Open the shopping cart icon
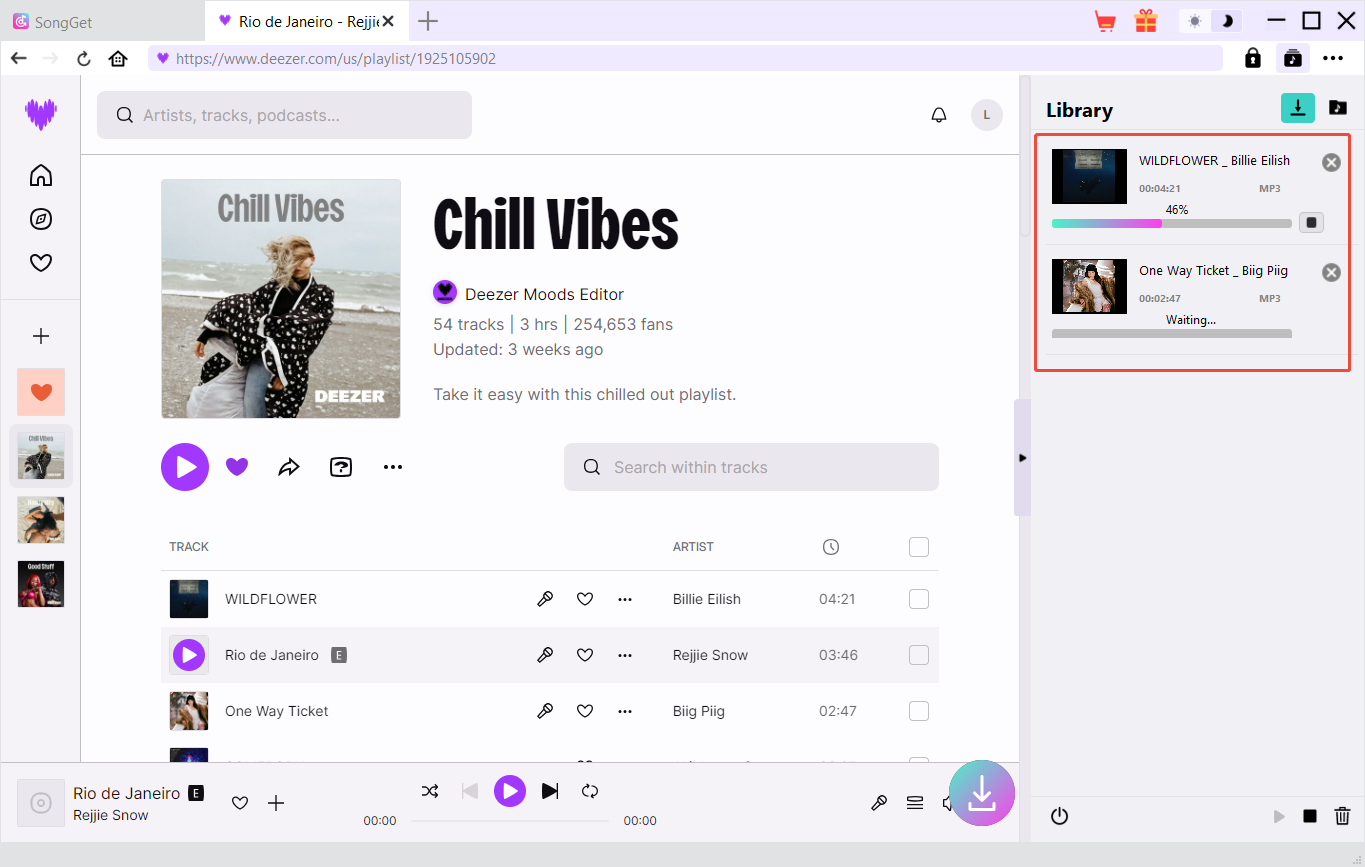 pyautogui.click(x=1105, y=21)
